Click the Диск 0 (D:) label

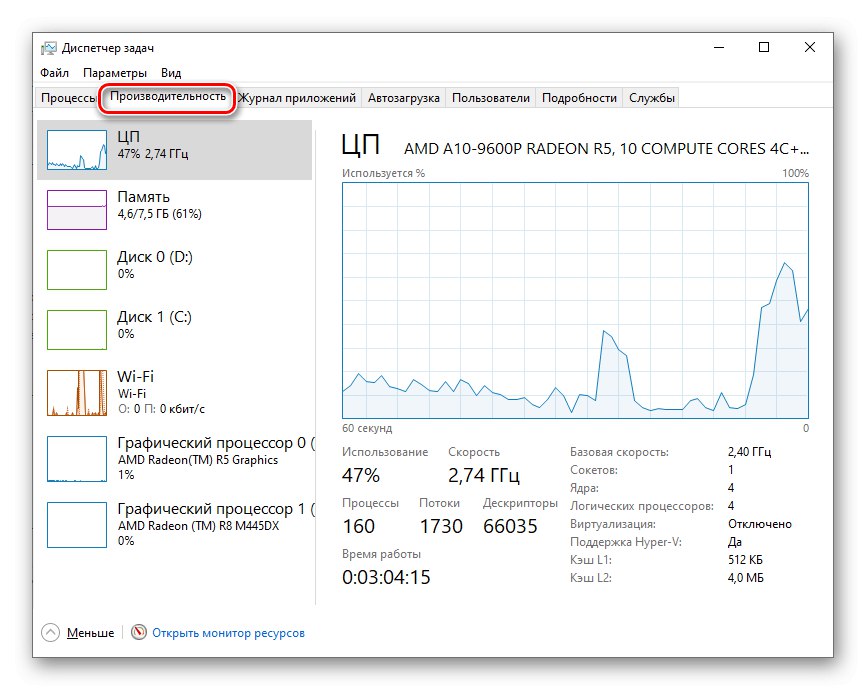[155, 257]
